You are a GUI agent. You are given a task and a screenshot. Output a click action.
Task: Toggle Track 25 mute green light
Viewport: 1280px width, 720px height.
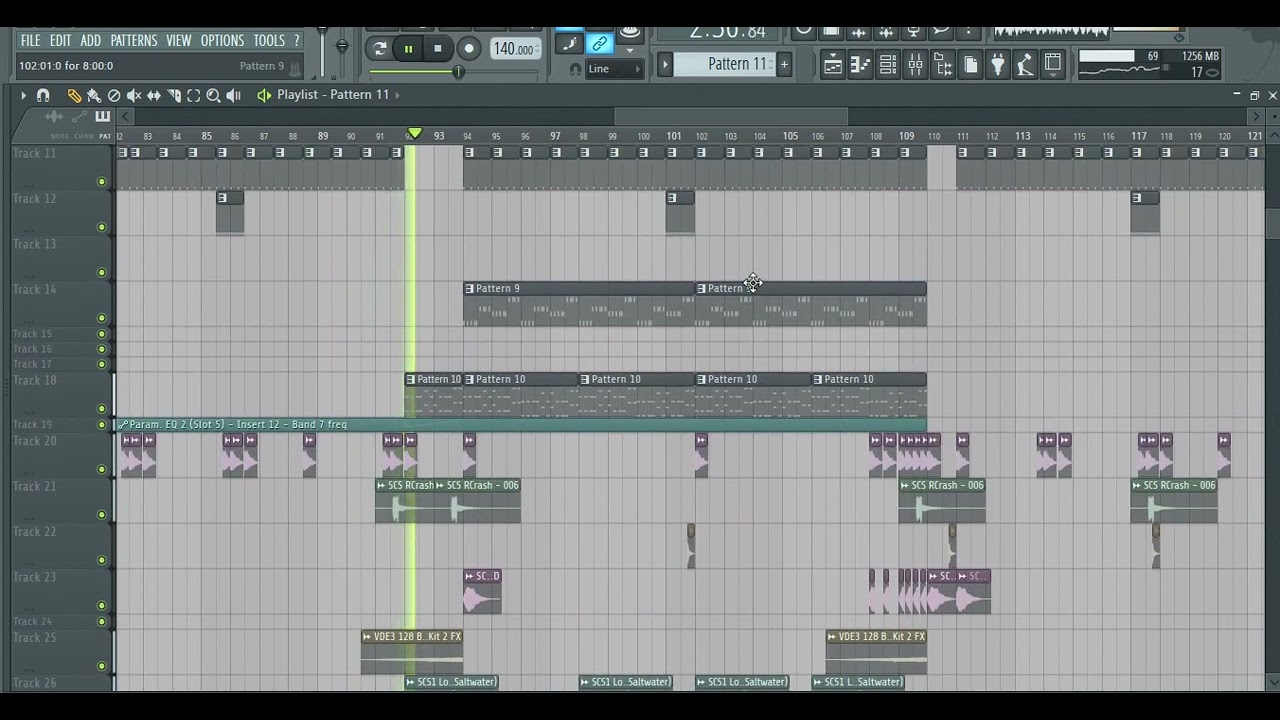click(x=101, y=666)
